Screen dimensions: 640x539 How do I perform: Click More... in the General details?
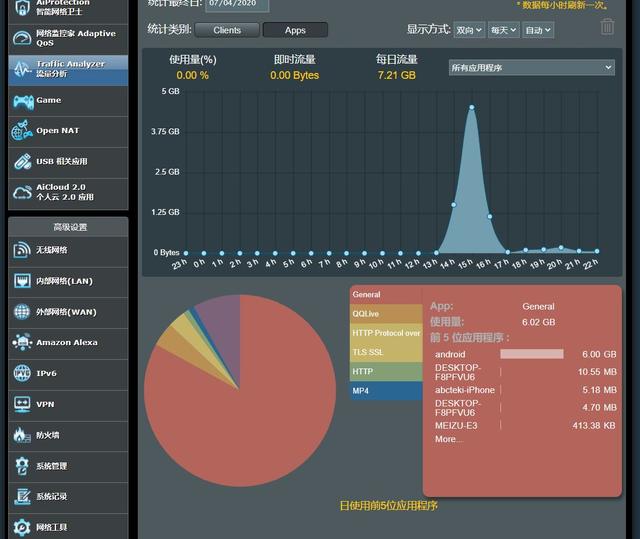click(449, 439)
